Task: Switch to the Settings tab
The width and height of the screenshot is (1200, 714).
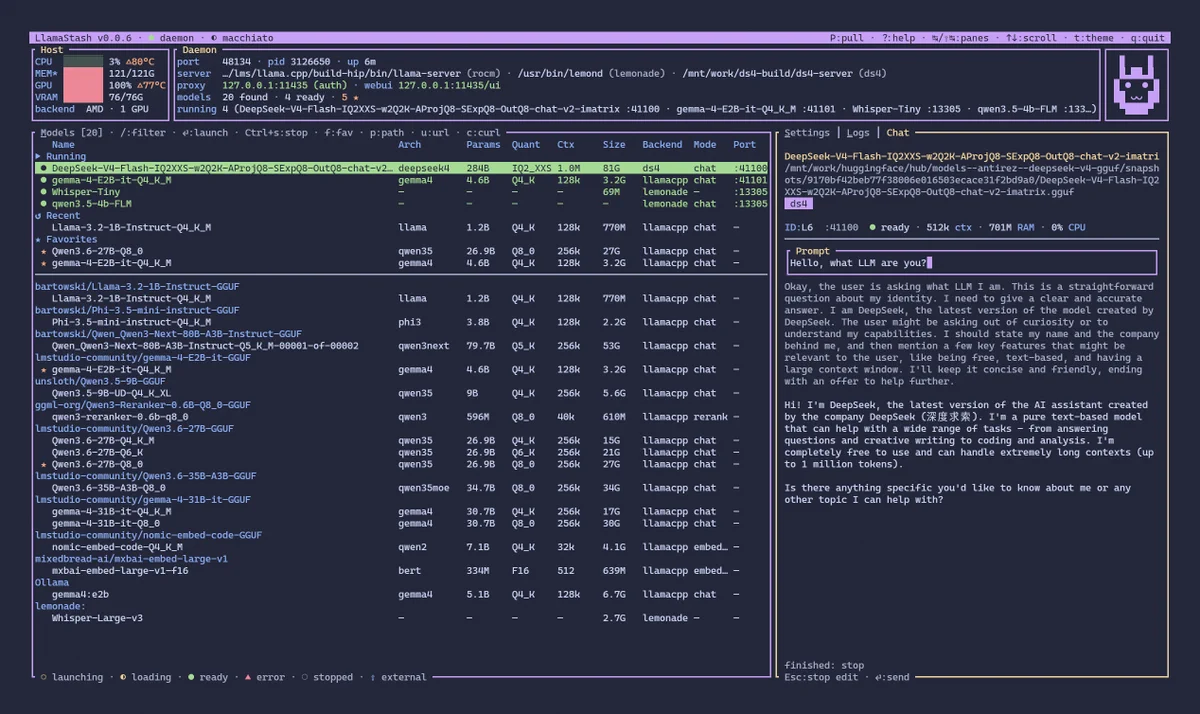Action: point(806,132)
